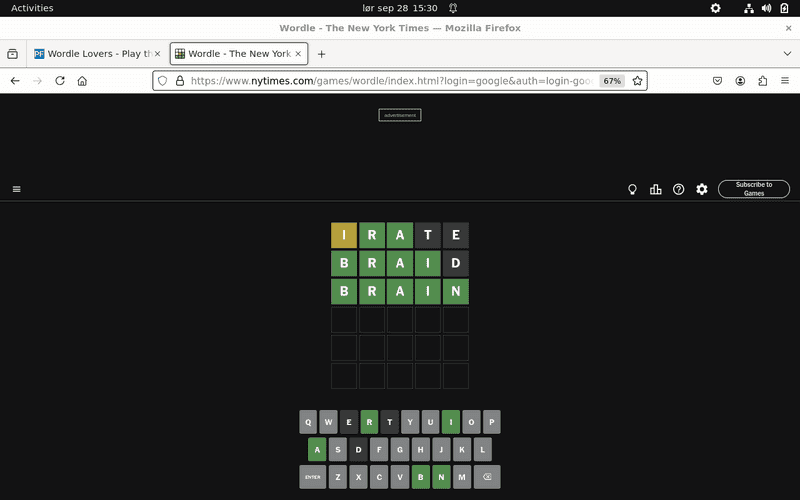
Task: Expand the list all tabs chevron
Action: pyautogui.click(x=787, y=54)
